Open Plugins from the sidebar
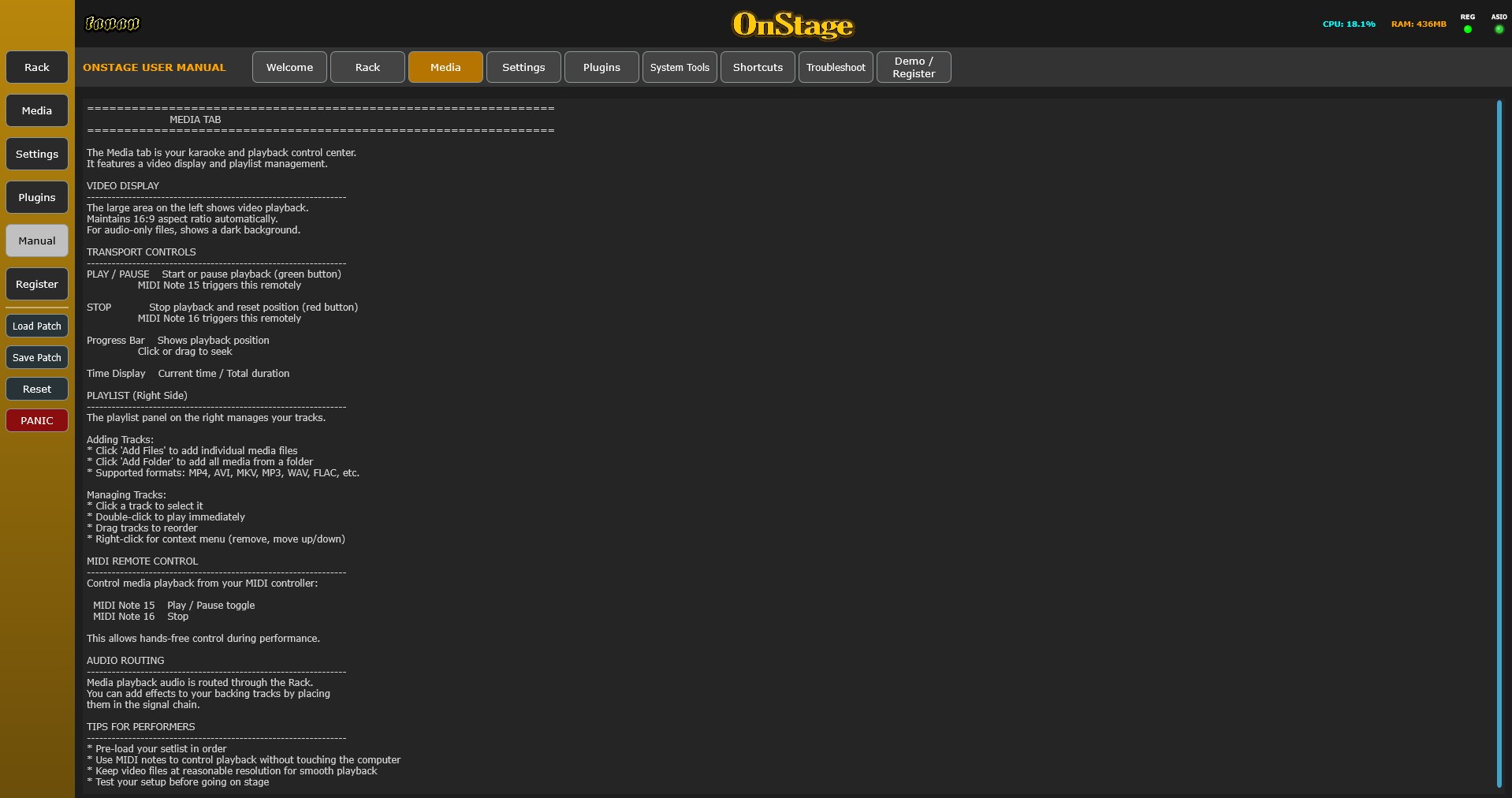Screen dimensions: 1512x798 point(37,197)
